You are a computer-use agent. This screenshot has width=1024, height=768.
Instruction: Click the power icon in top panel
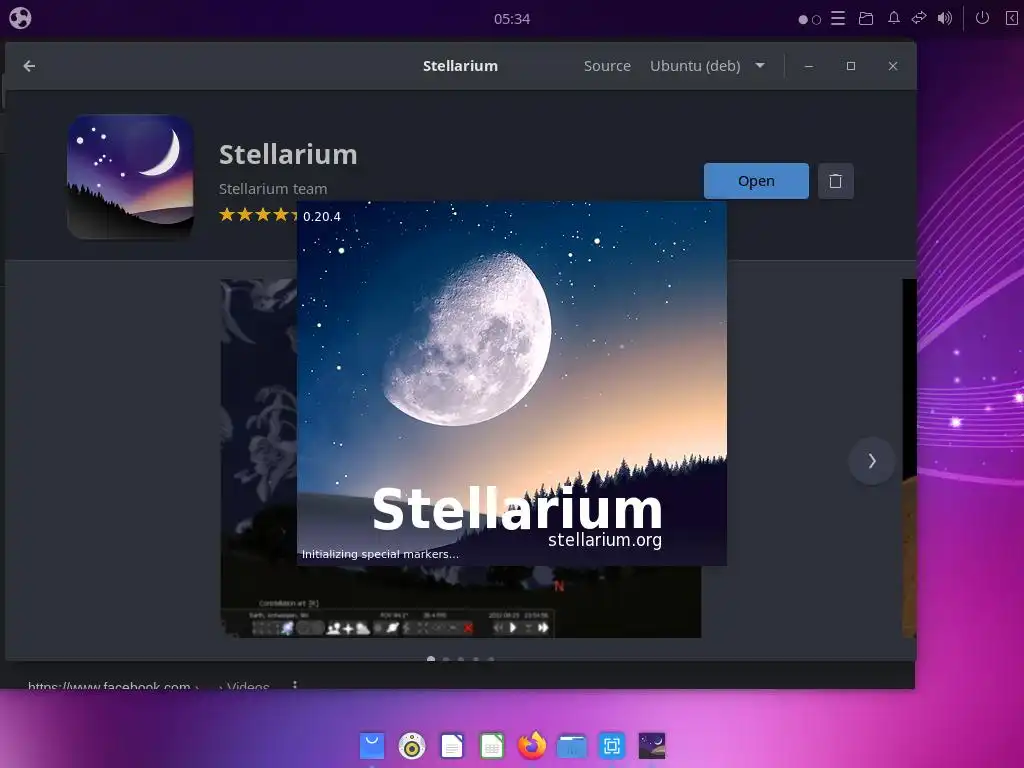(x=982, y=18)
